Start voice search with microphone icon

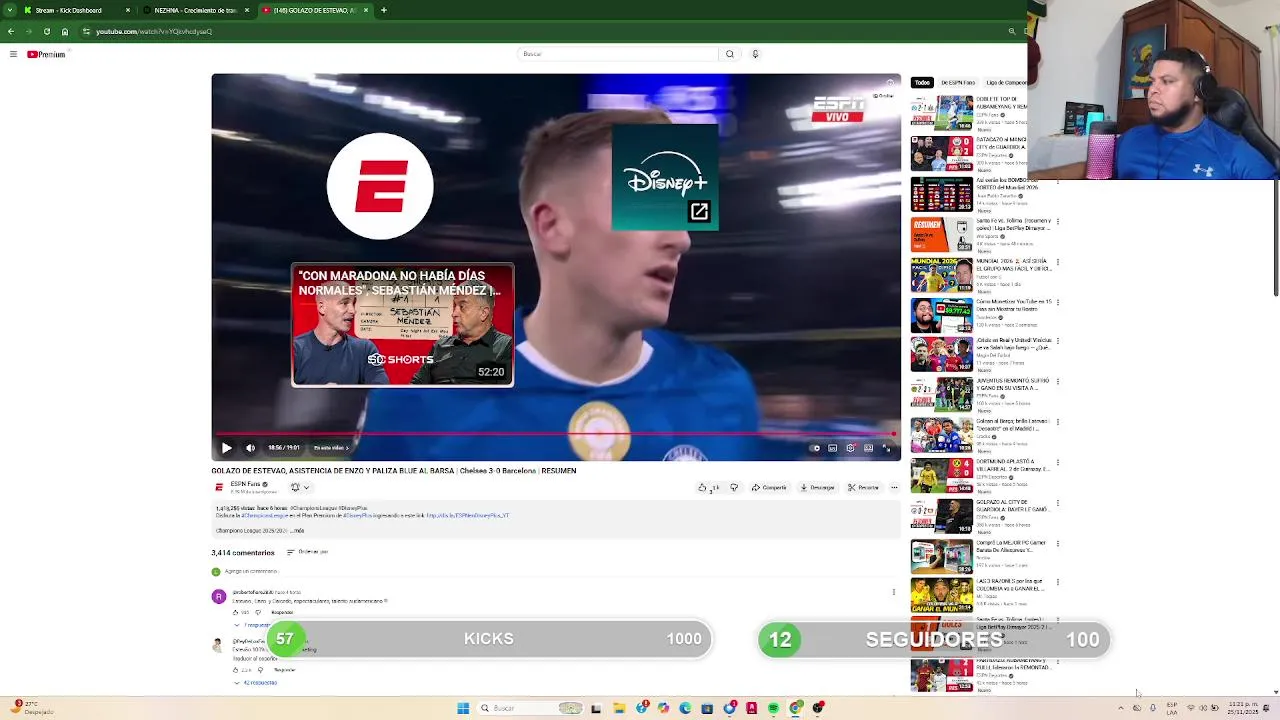(755, 54)
